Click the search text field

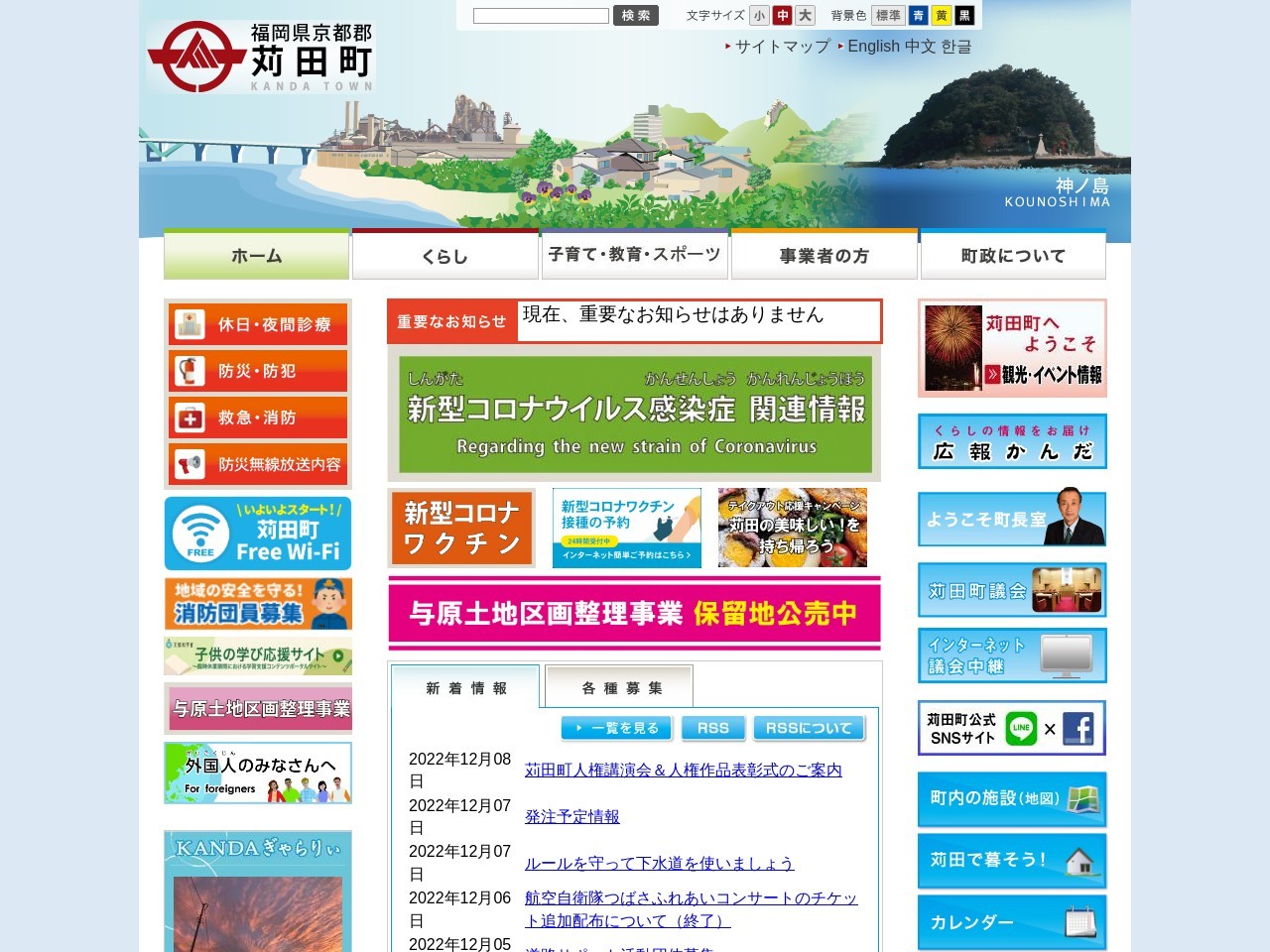point(541,16)
